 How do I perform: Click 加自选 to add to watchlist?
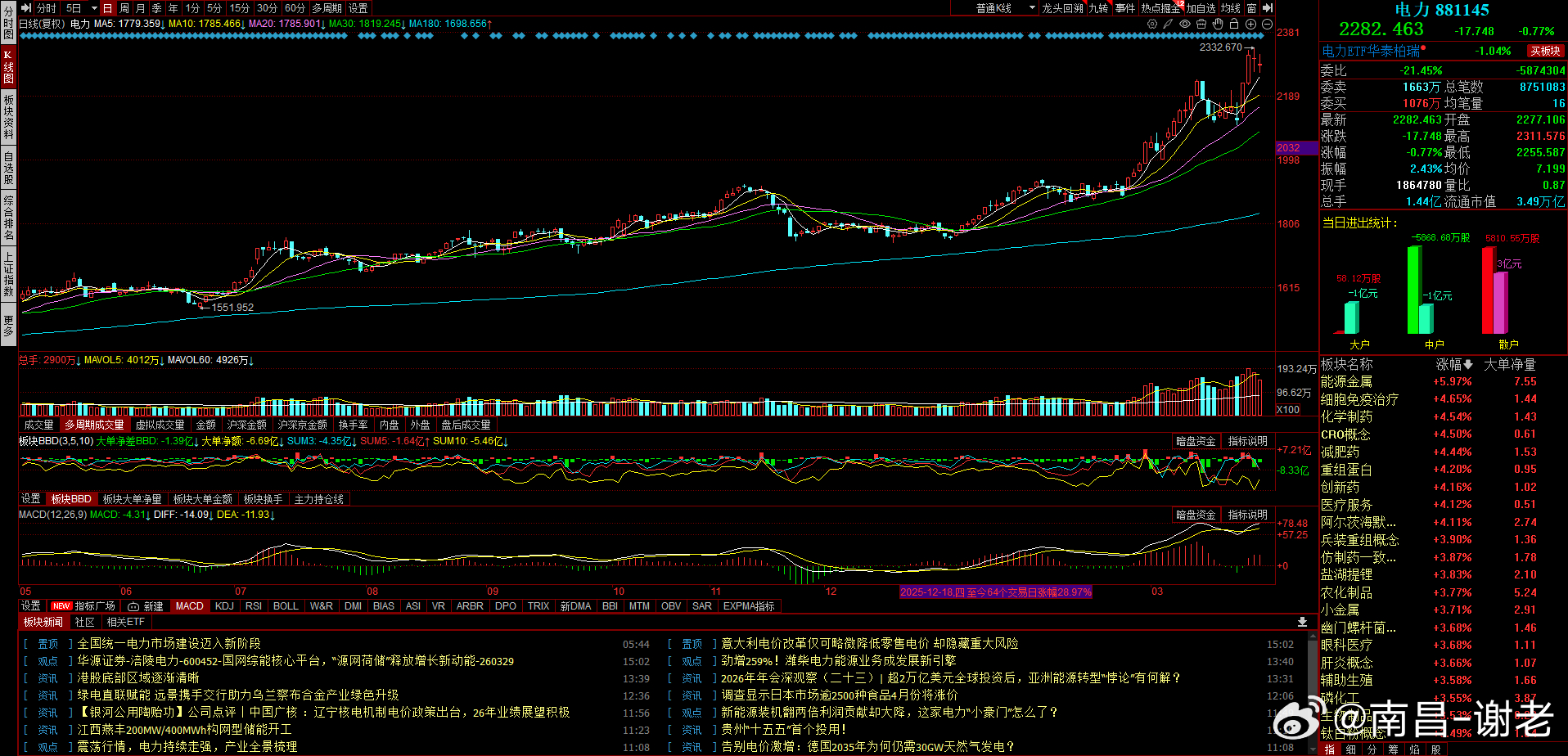coord(1201,8)
